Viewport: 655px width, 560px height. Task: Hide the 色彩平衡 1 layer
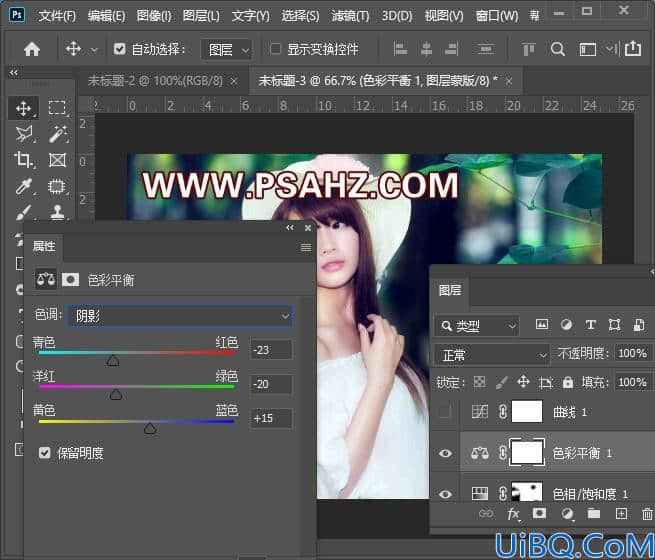445,453
